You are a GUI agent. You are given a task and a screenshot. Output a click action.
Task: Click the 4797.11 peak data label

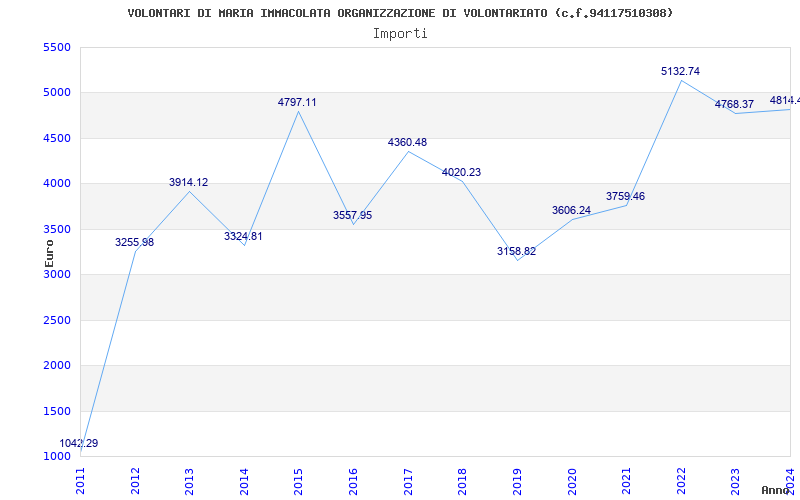[x=297, y=103]
